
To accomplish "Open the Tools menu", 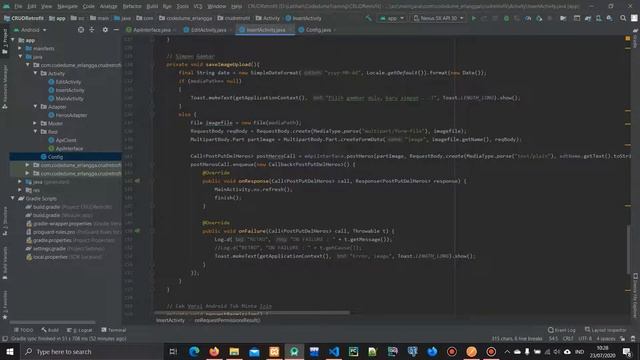I will tap(182, 6).
